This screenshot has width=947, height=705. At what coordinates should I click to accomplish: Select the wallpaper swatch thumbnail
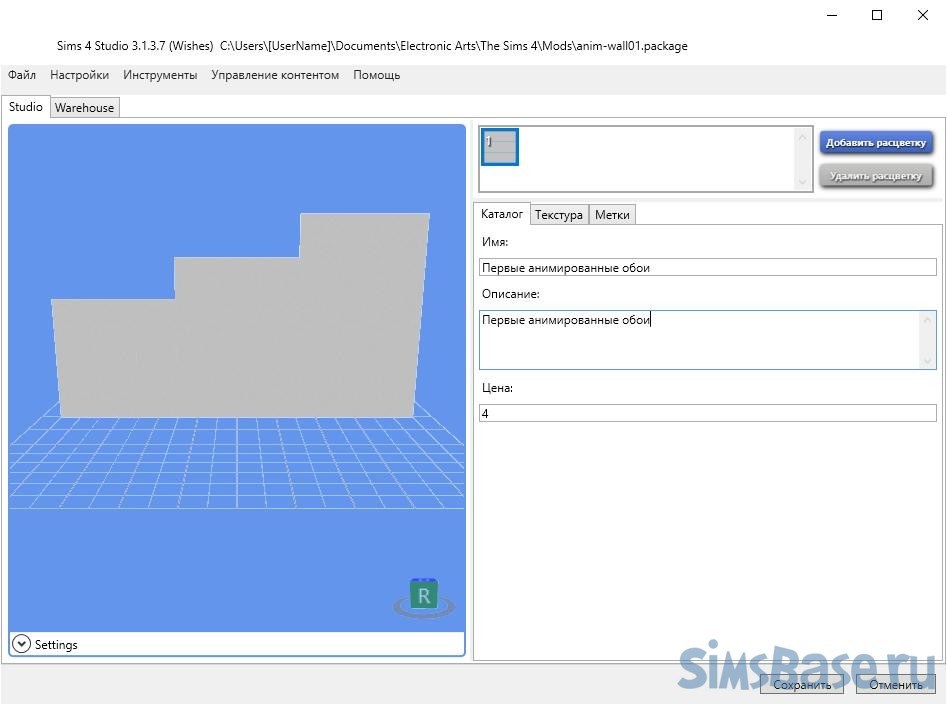point(500,147)
